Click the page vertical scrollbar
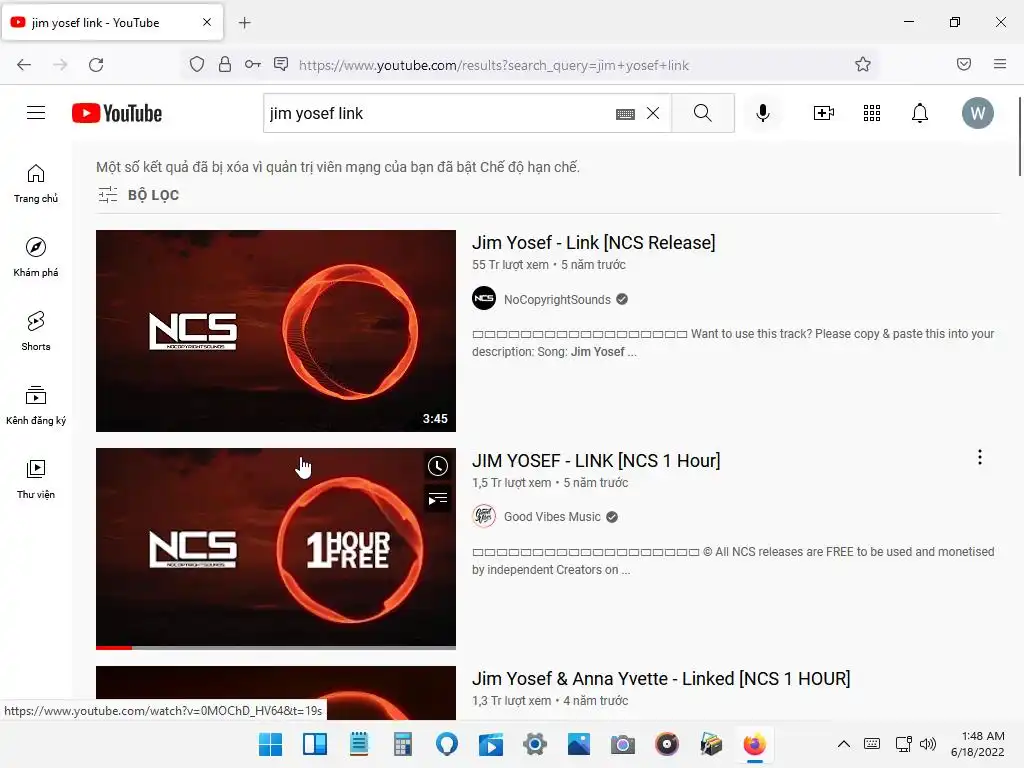This screenshot has height=768, width=1024. [1019, 136]
